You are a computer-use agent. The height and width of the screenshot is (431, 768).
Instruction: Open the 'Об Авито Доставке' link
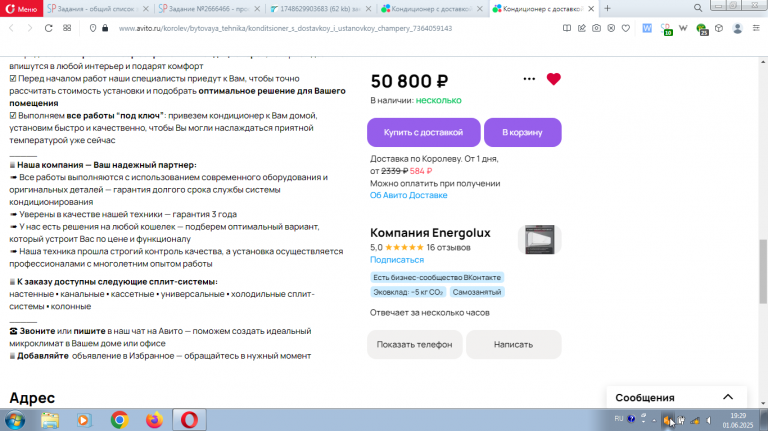point(408,195)
